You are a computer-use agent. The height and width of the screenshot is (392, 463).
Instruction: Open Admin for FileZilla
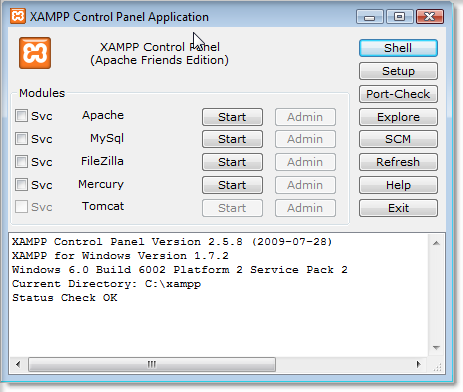pos(305,162)
